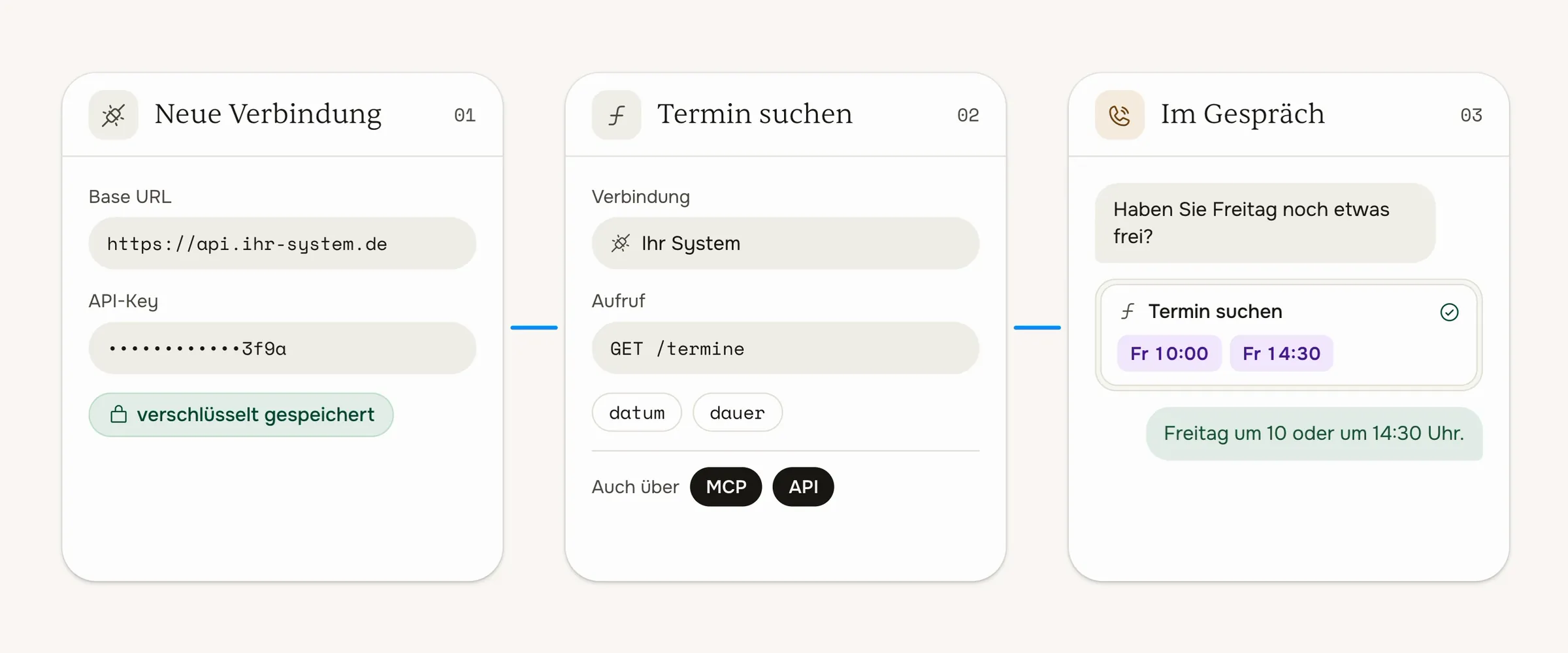Viewport: 1568px width, 653px height.
Task: Click the Im Gespräch card title
Action: [x=1243, y=114]
